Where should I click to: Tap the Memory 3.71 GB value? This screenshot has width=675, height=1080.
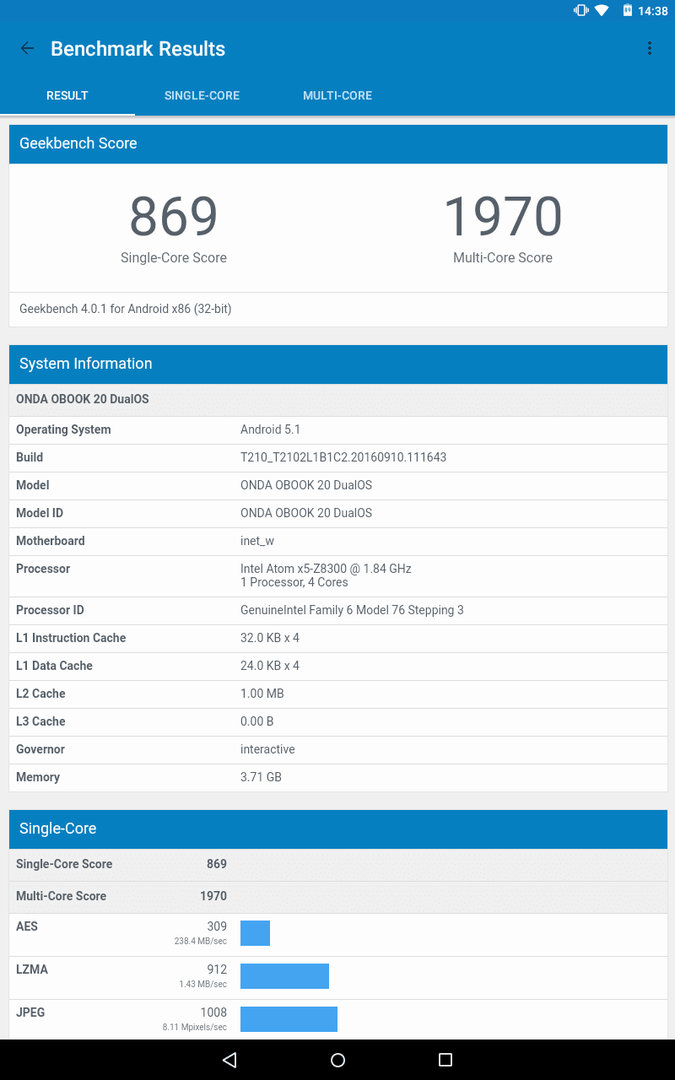pos(260,777)
